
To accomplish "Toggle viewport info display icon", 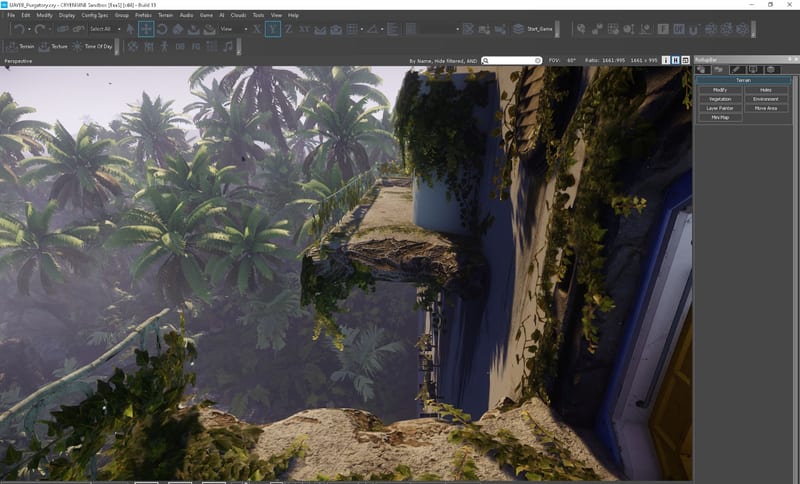I will coord(666,60).
